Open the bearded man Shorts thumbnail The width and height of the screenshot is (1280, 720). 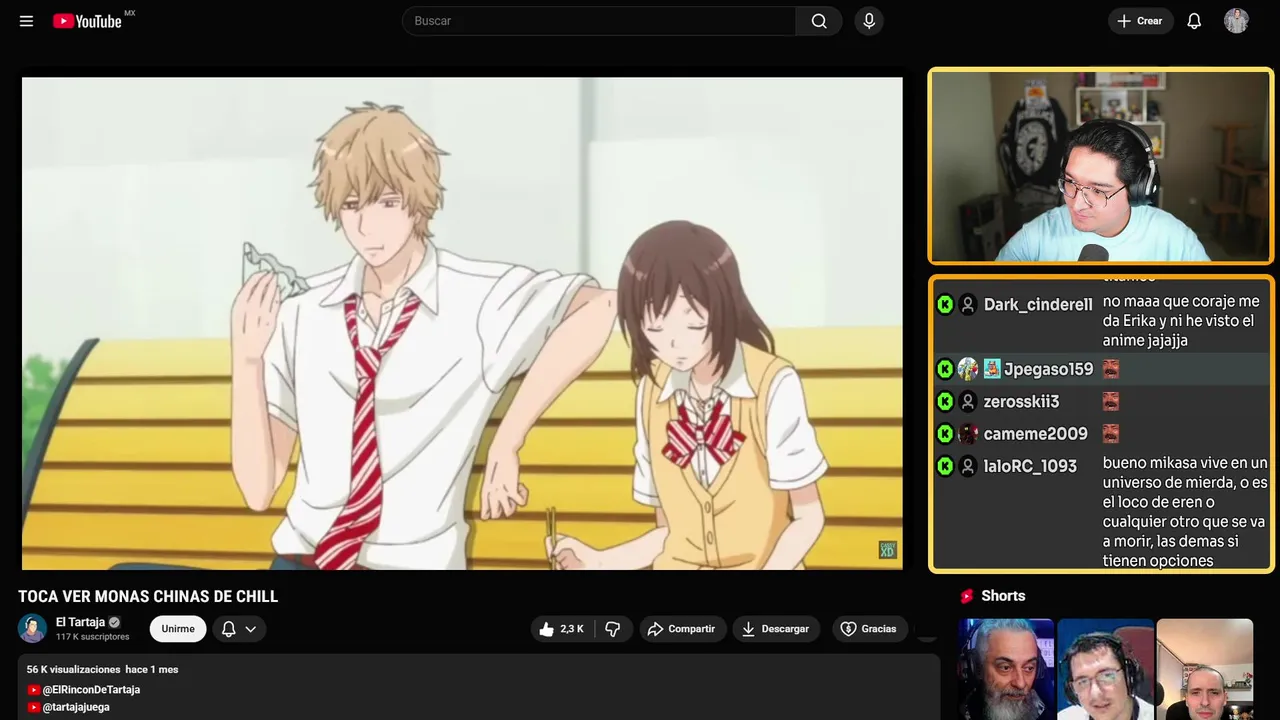coord(1006,669)
